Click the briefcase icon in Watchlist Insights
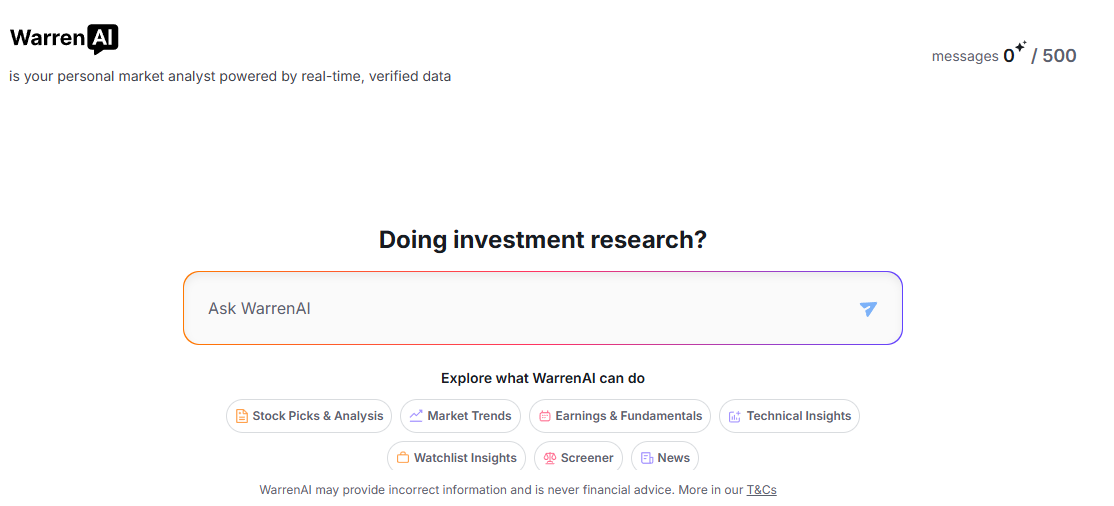Viewport: 1114px width, 506px height. click(403, 458)
